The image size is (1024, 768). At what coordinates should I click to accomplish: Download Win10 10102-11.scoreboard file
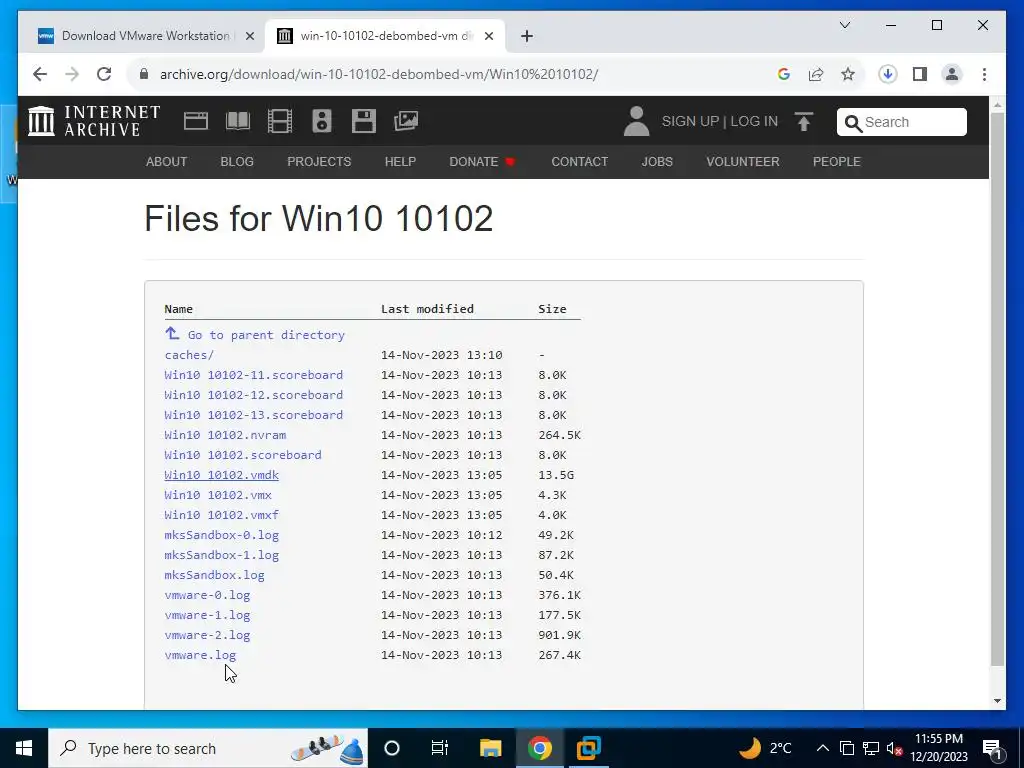(x=253, y=375)
